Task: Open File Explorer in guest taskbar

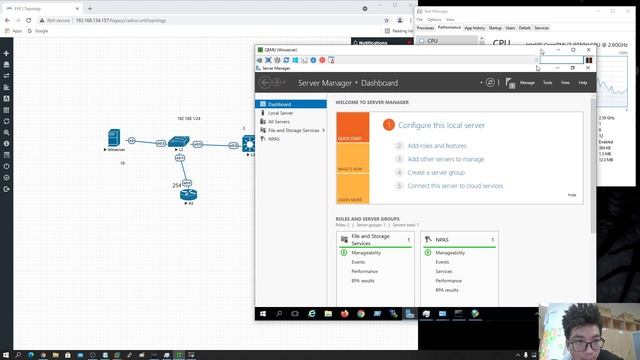Action: tap(328, 313)
